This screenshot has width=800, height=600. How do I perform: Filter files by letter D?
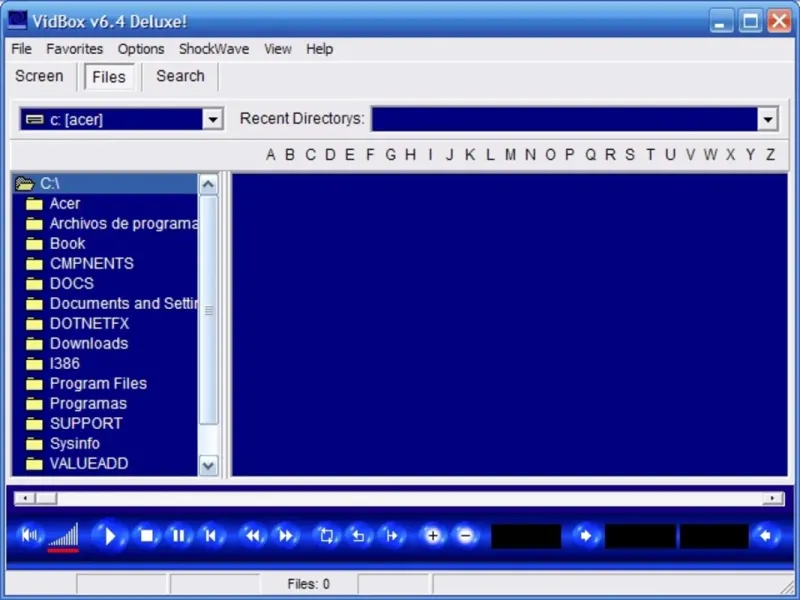click(x=330, y=155)
